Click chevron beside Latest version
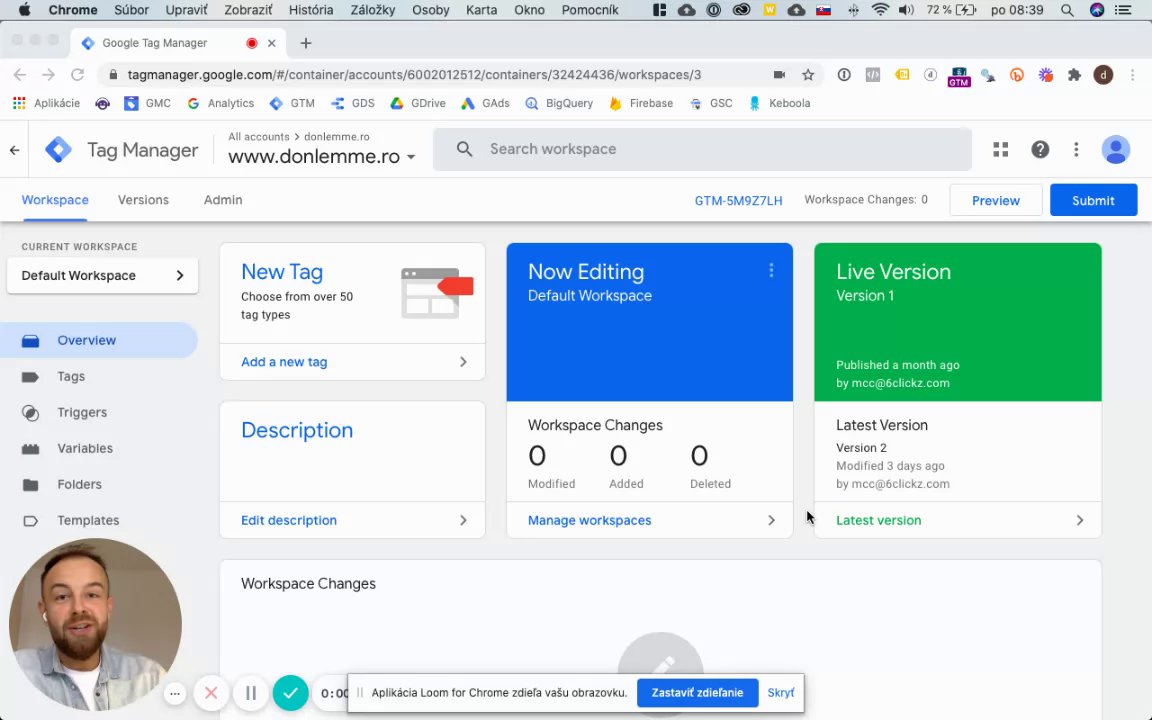Image resolution: width=1152 pixels, height=720 pixels. tap(1079, 520)
